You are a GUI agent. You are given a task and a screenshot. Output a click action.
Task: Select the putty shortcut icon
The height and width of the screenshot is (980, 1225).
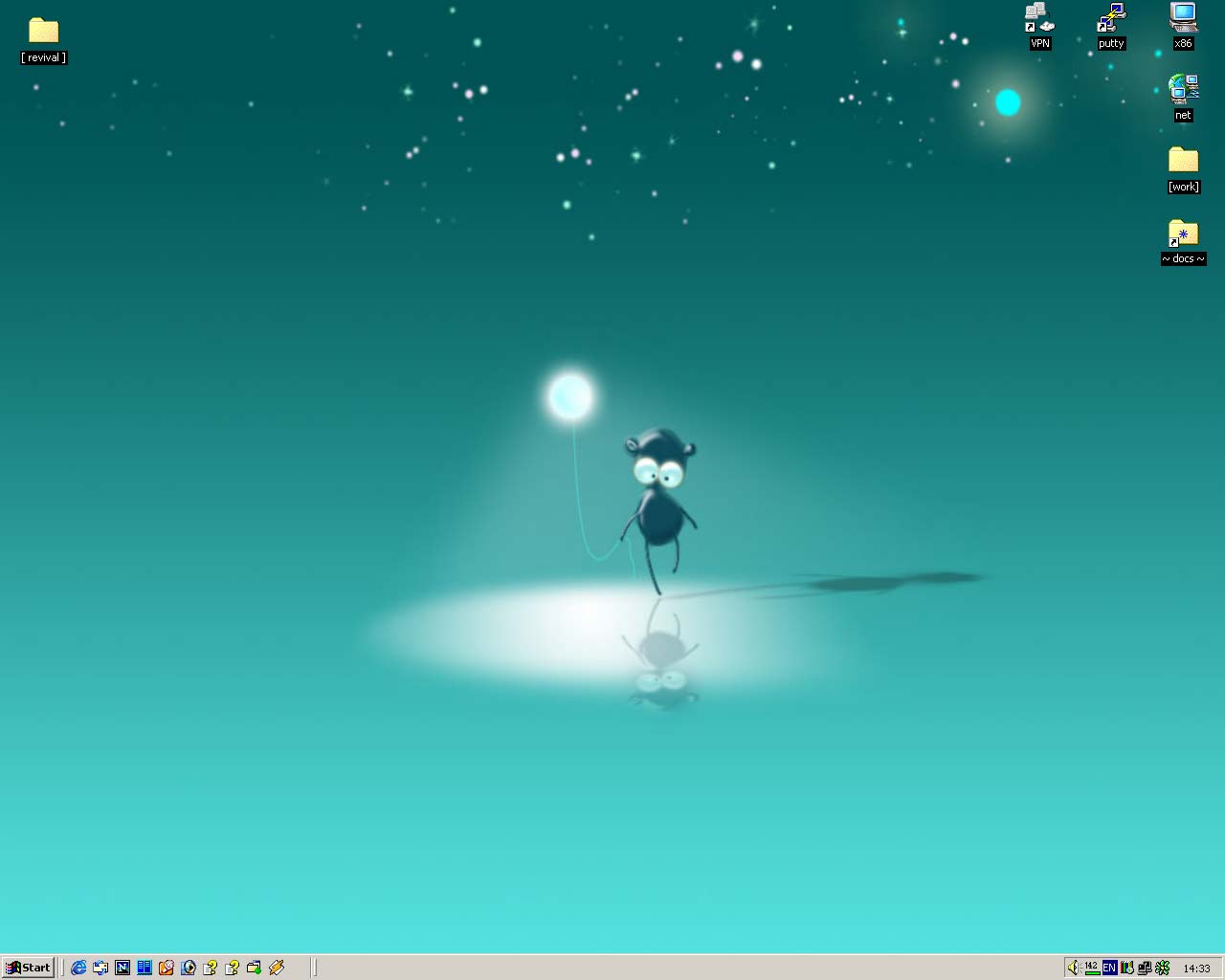pos(1111,18)
